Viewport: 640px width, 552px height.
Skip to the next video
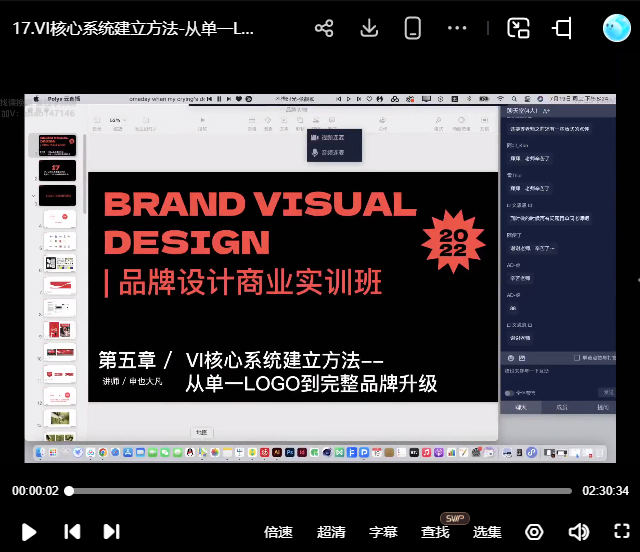(x=112, y=532)
